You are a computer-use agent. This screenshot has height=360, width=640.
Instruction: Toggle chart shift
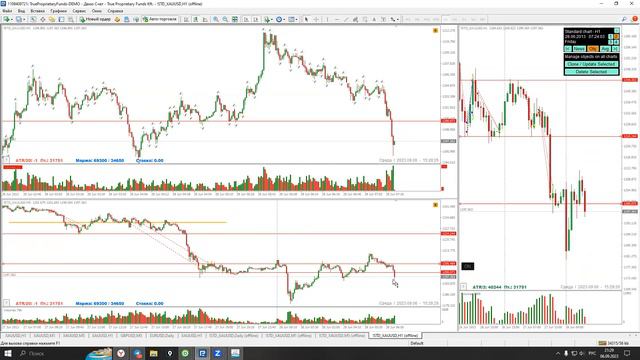tap(256, 19)
